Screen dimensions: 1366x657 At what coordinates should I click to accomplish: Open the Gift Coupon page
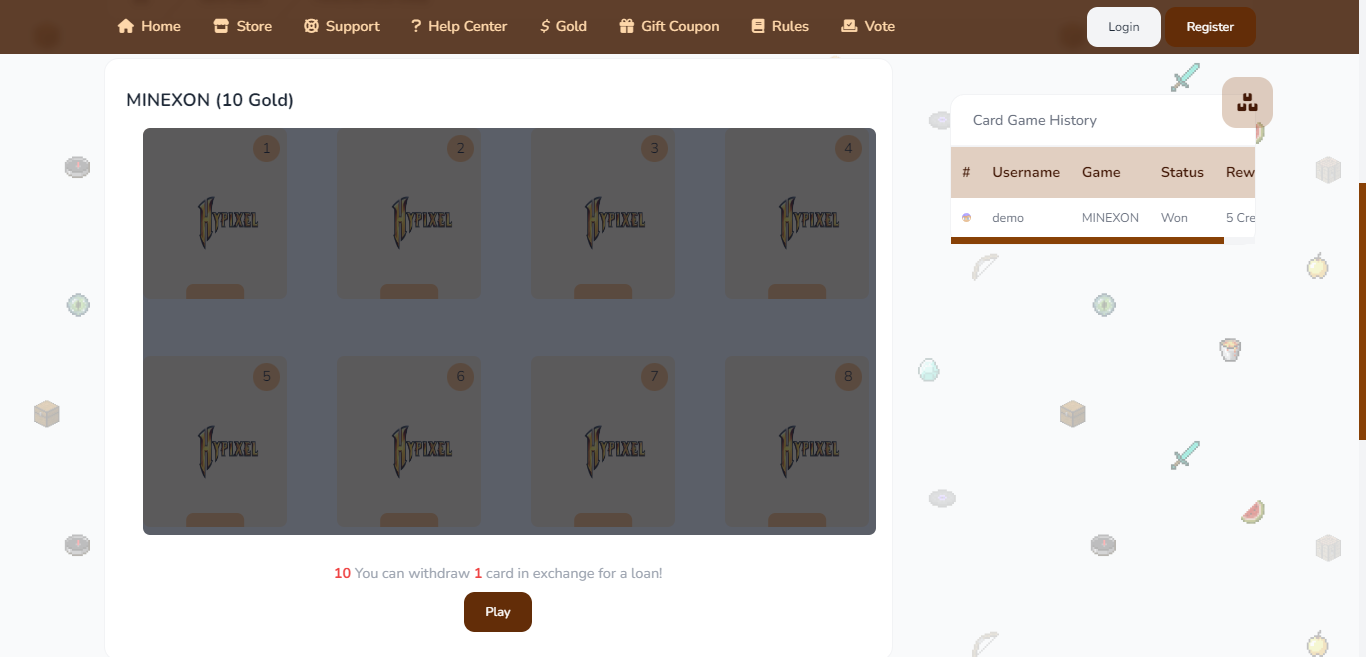click(669, 26)
